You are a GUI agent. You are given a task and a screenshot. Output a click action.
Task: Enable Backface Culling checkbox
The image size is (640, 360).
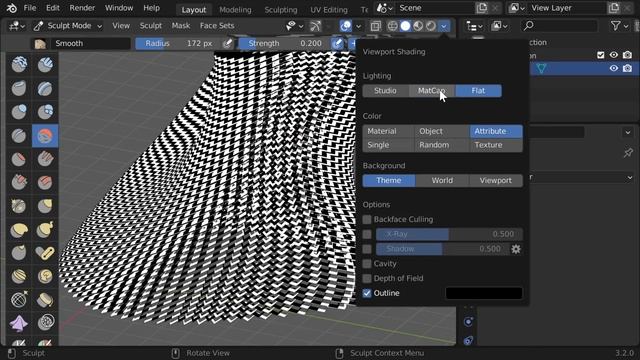tap(367, 220)
